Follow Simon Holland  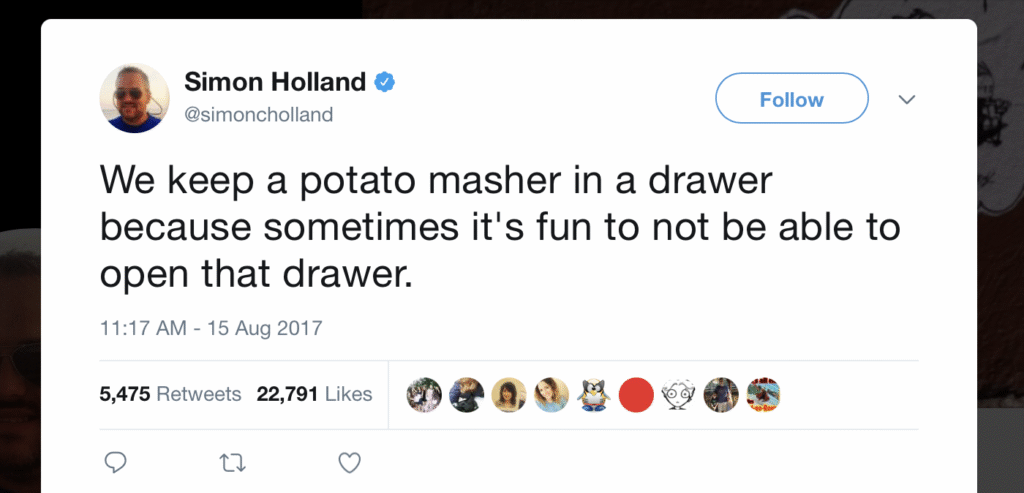791,99
